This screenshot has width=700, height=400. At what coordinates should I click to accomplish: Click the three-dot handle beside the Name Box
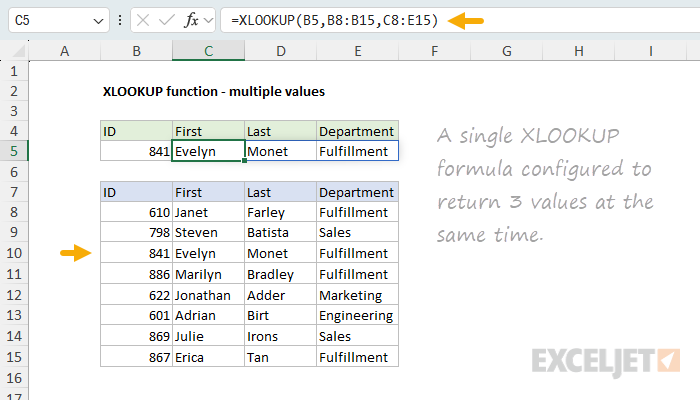[x=120, y=20]
